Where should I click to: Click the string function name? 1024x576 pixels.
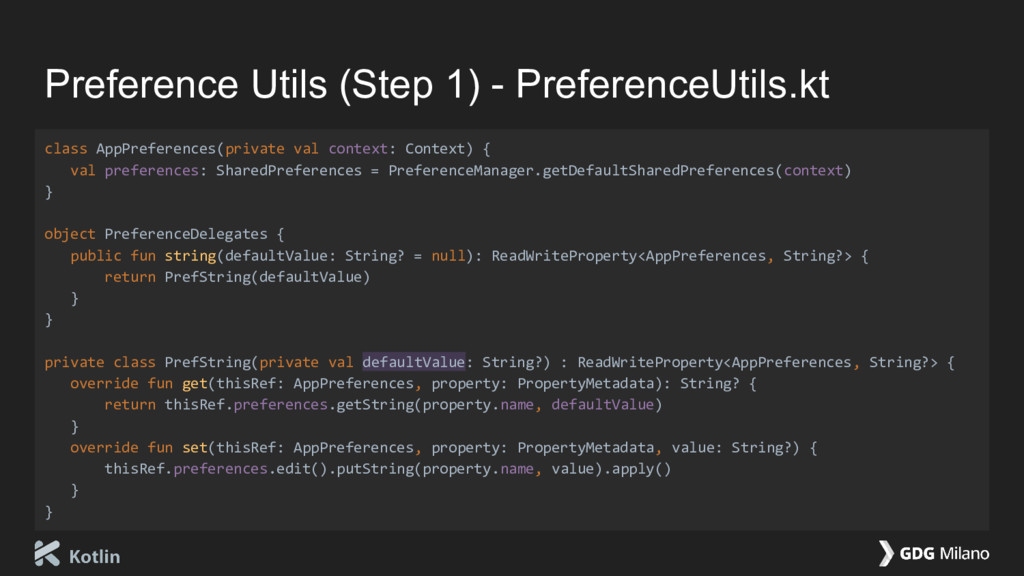click(190, 256)
